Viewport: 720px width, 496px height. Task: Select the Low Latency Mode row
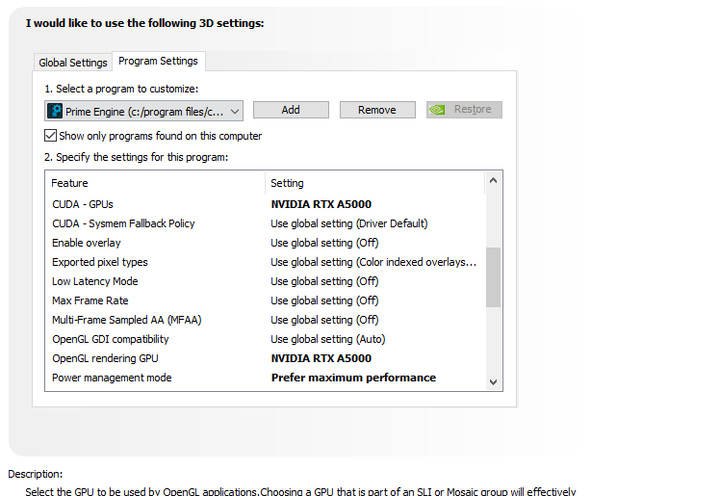pos(95,282)
